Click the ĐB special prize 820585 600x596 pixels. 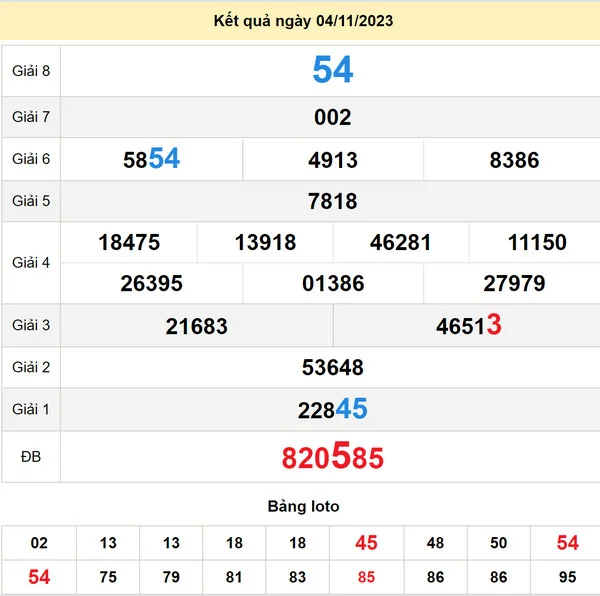point(332,457)
